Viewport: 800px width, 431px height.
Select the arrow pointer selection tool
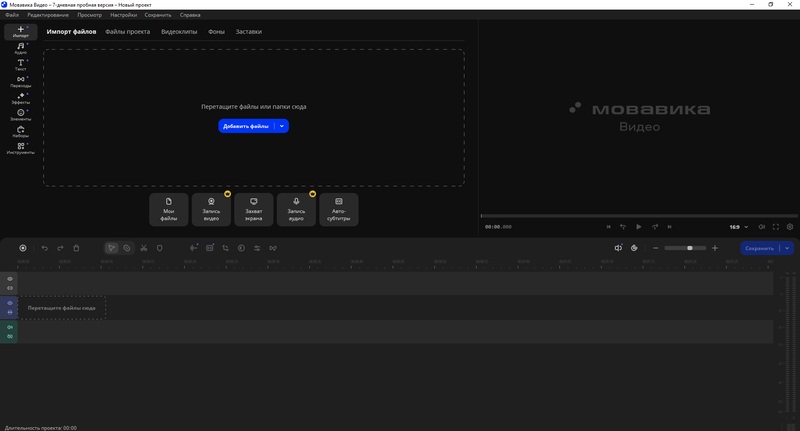click(111, 248)
